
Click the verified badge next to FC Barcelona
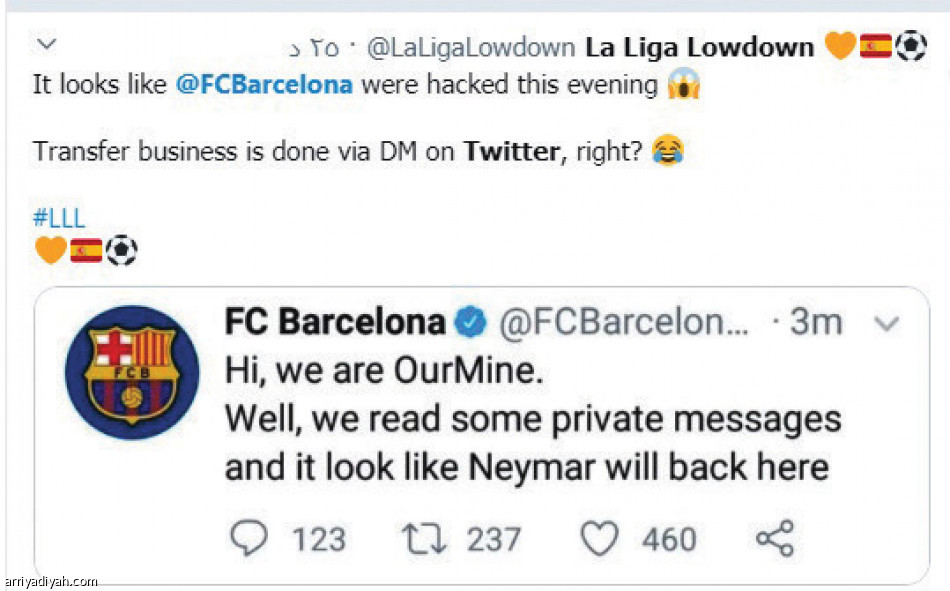(466, 321)
